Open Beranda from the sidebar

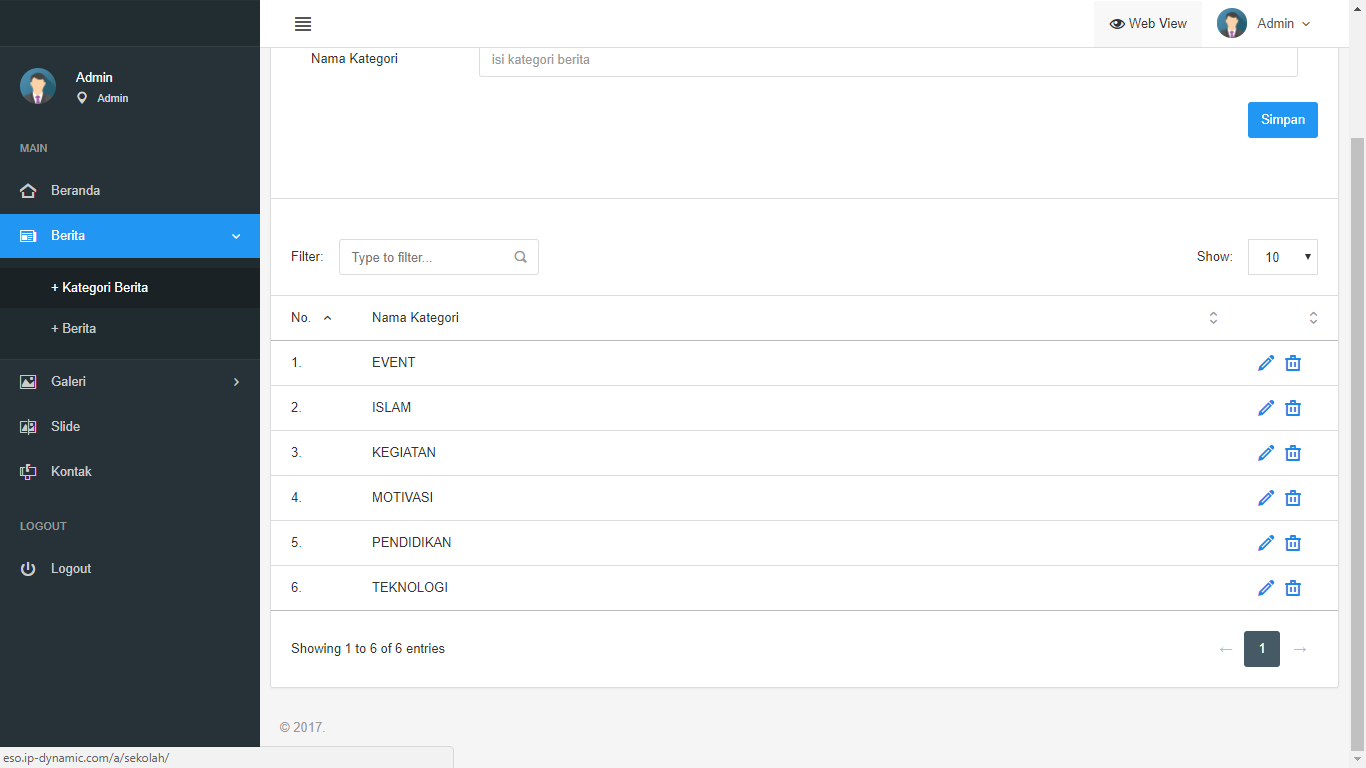pos(75,190)
